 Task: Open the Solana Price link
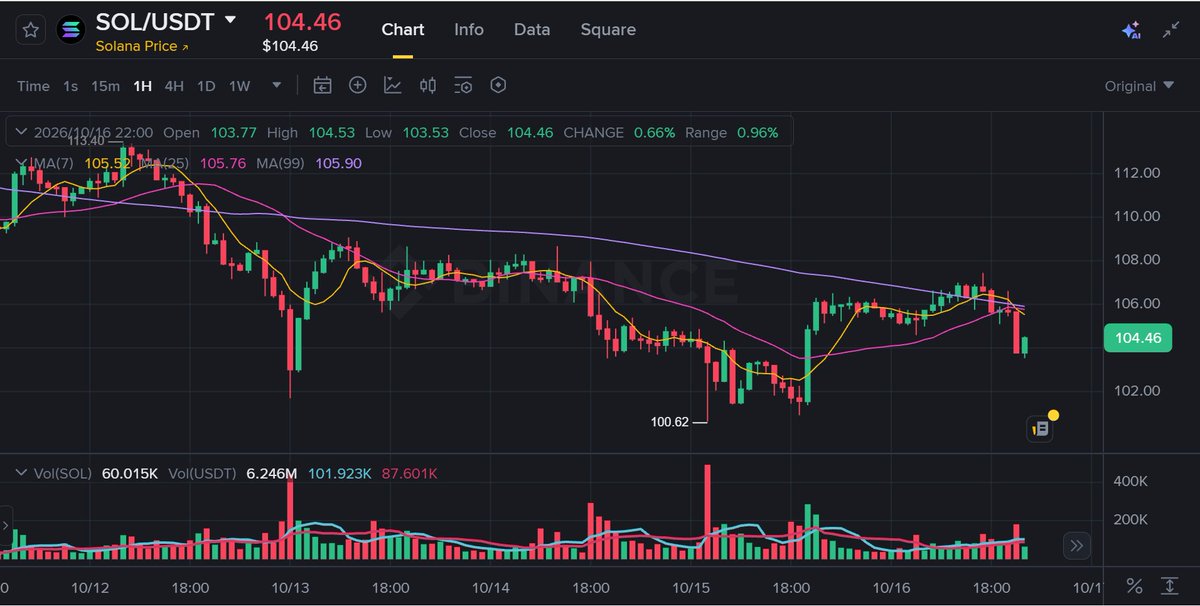pos(142,46)
